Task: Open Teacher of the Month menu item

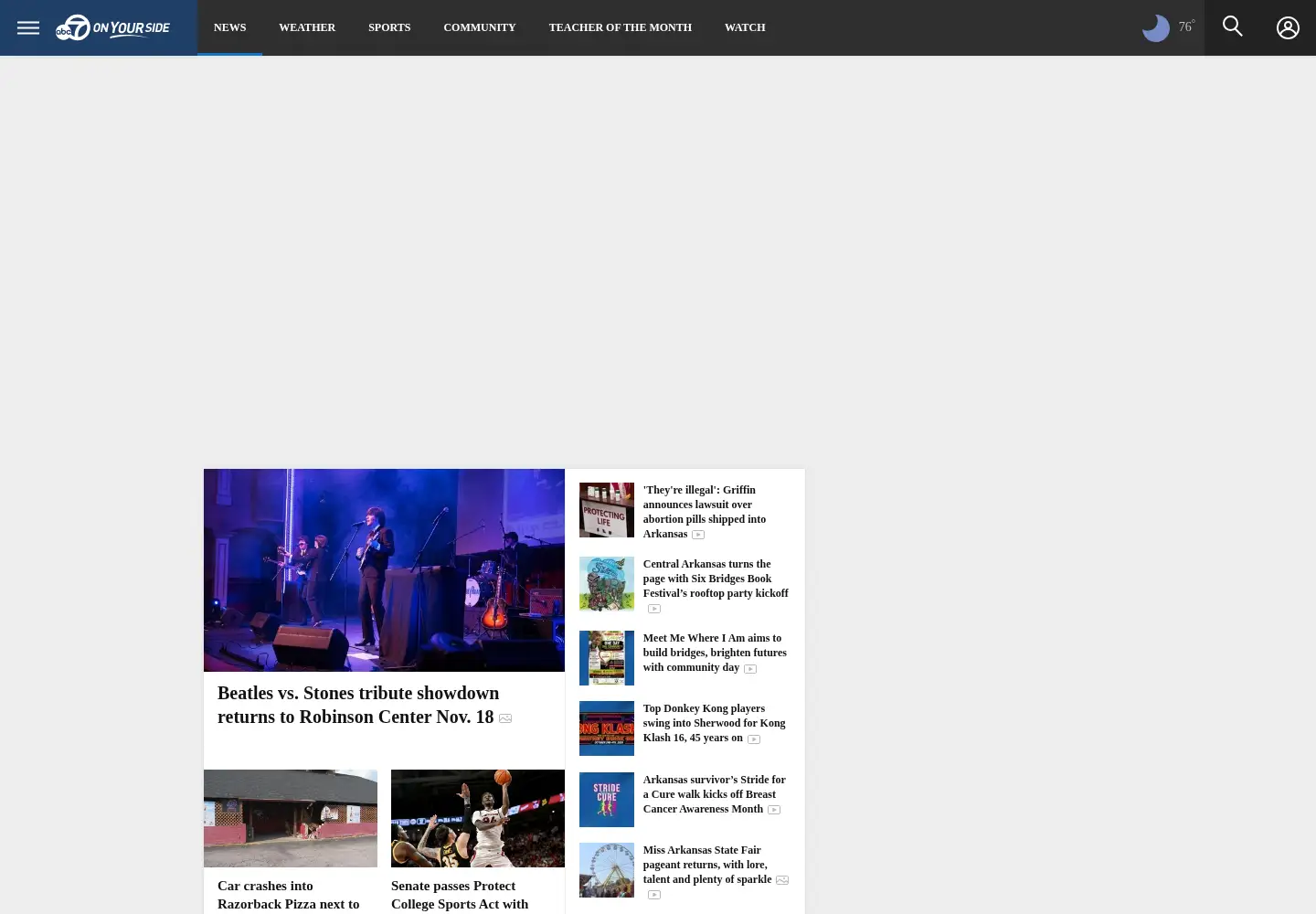Action: click(x=621, y=27)
